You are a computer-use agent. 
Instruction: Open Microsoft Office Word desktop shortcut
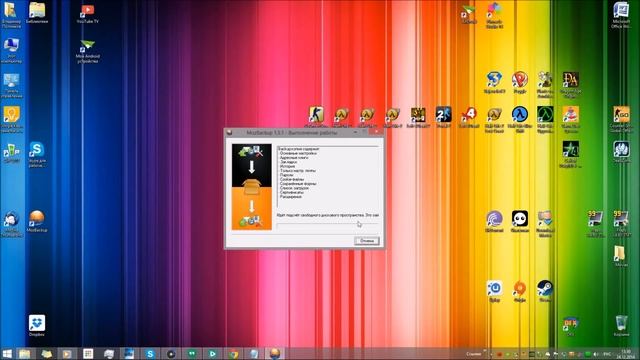click(x=621, y=16)
